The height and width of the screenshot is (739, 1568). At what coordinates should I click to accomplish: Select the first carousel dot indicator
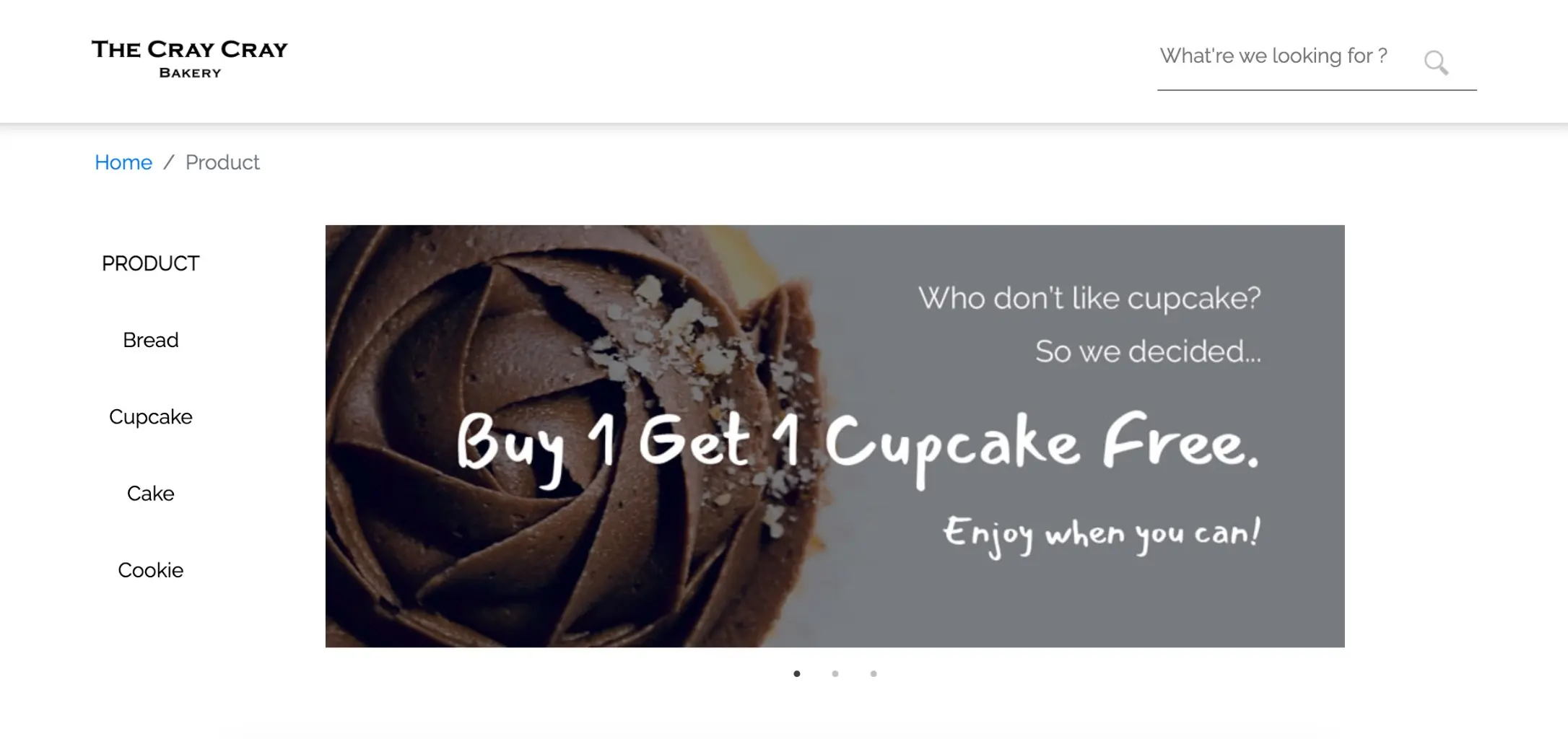[x=796, y=673]
